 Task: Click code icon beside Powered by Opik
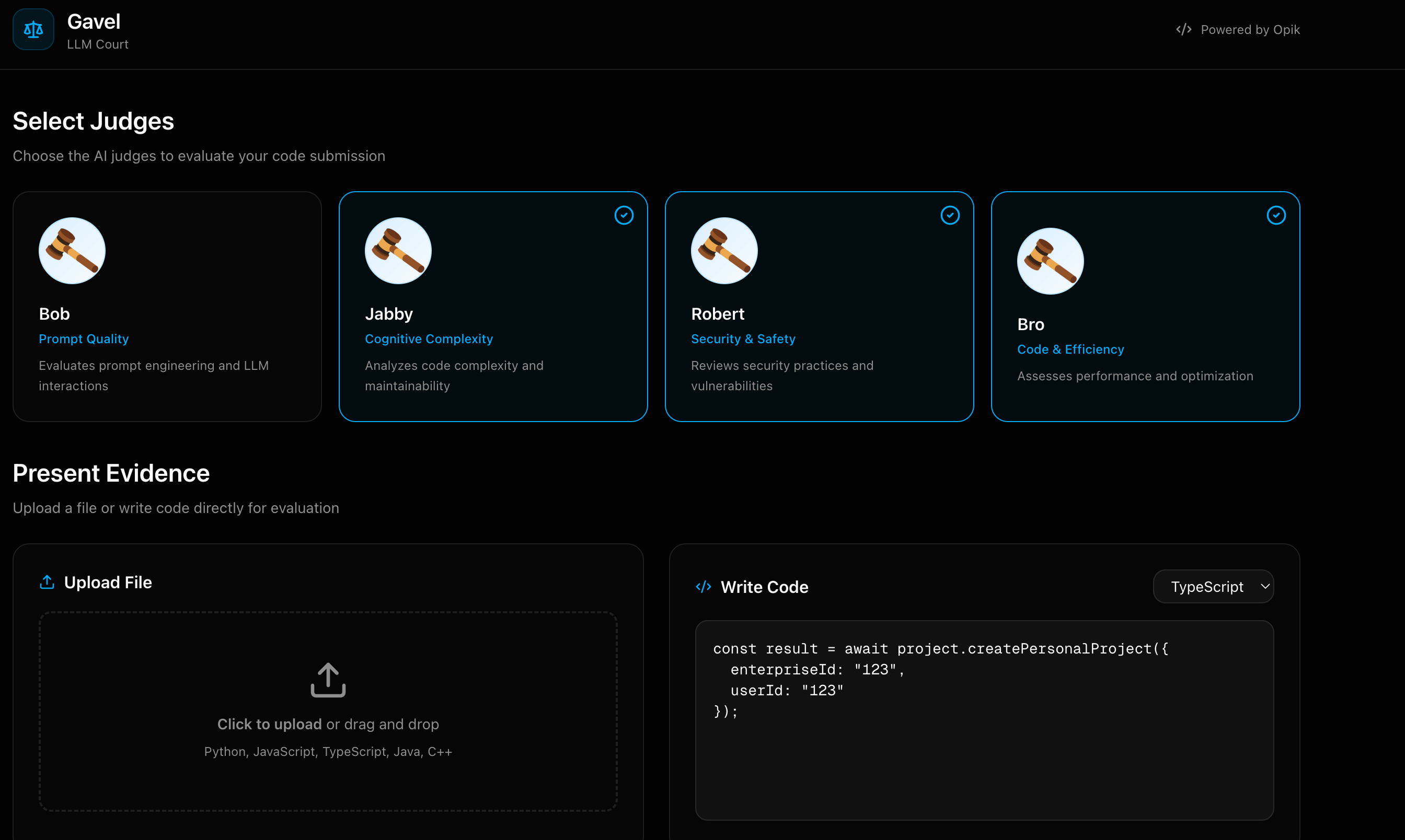(x=1183, y=29)
